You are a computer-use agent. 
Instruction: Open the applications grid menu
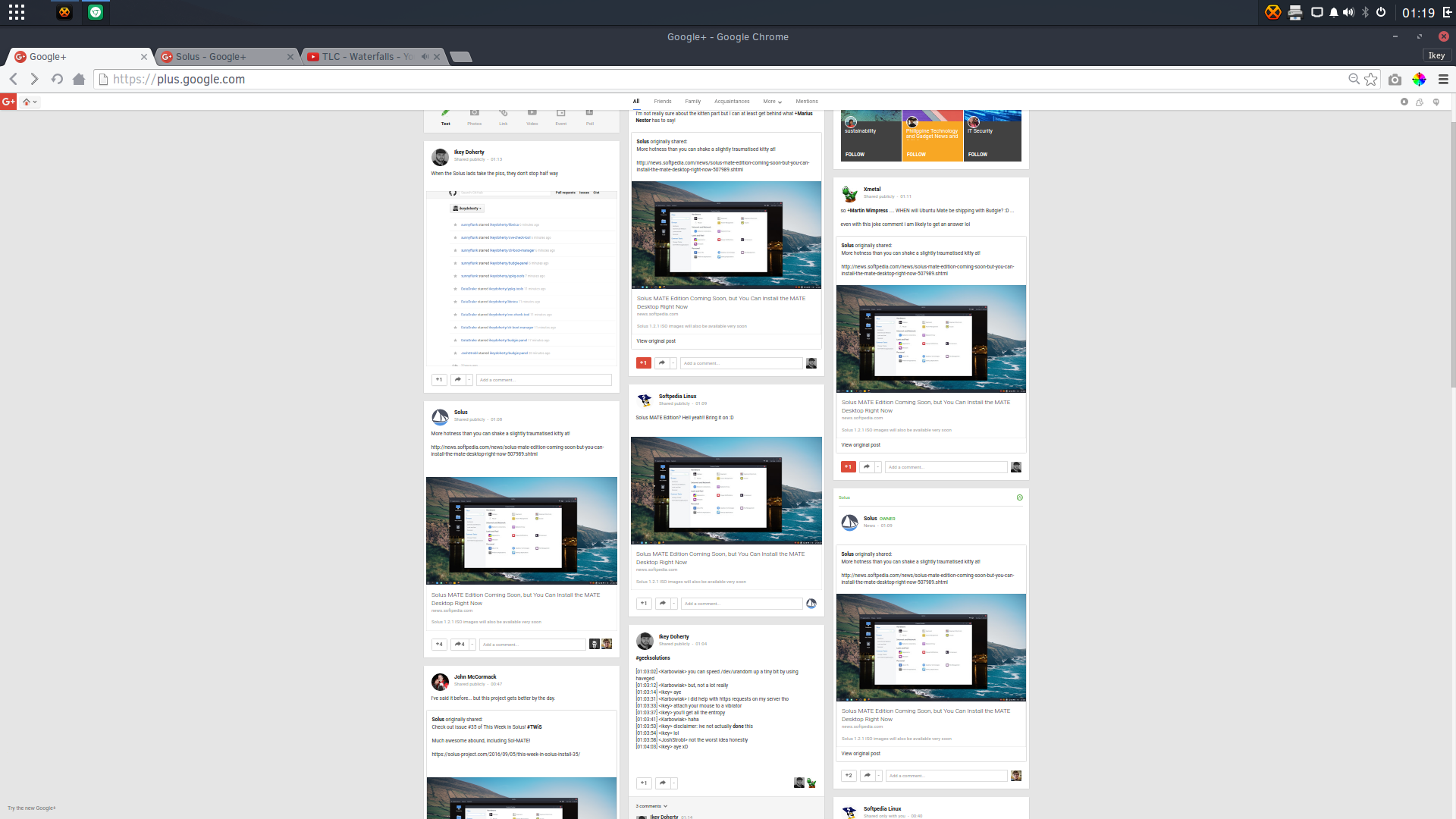click(17, 12)
